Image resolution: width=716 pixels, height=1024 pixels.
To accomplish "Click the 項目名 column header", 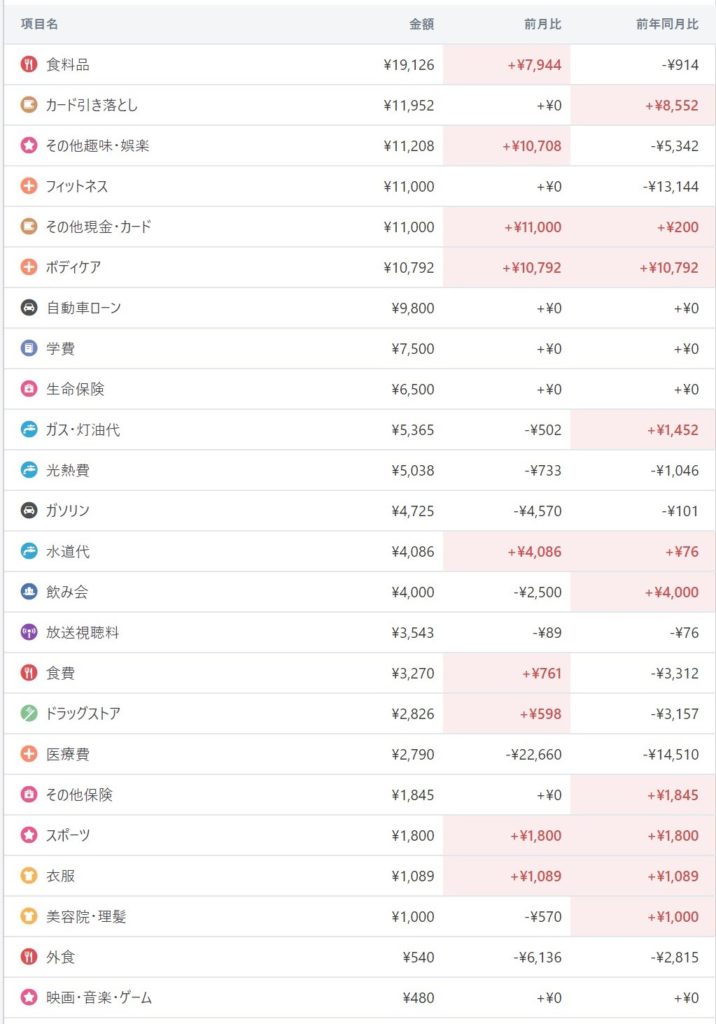I will pyautogui.click(x=40, y=23).
